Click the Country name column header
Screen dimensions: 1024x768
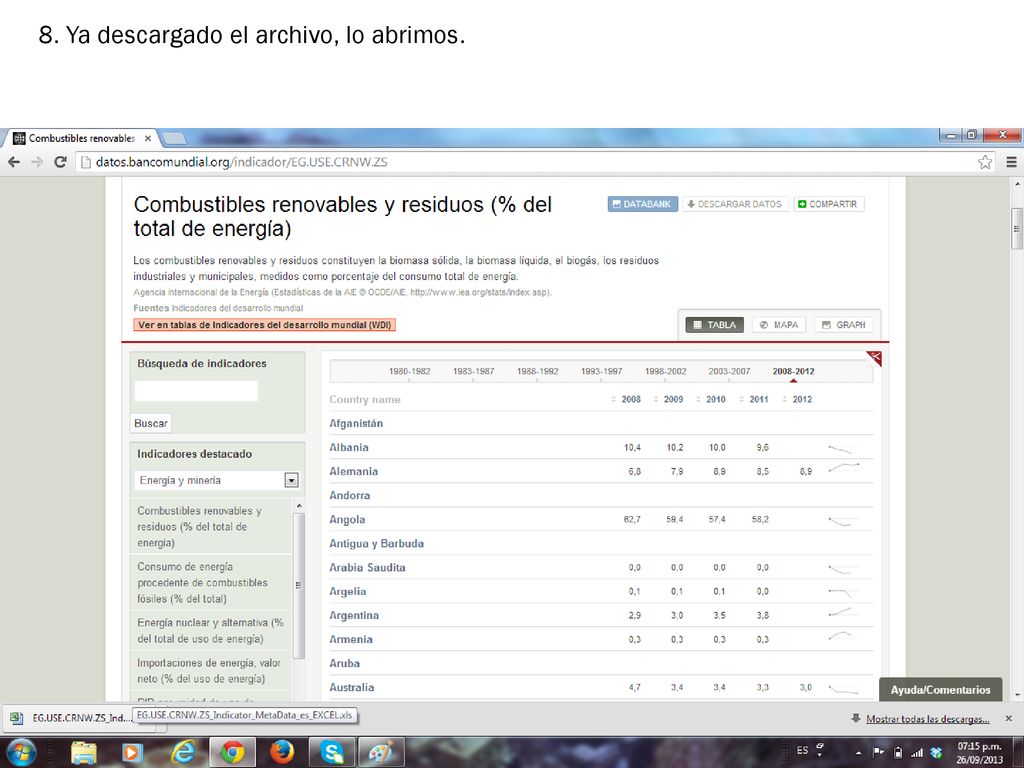coord(365,399)
